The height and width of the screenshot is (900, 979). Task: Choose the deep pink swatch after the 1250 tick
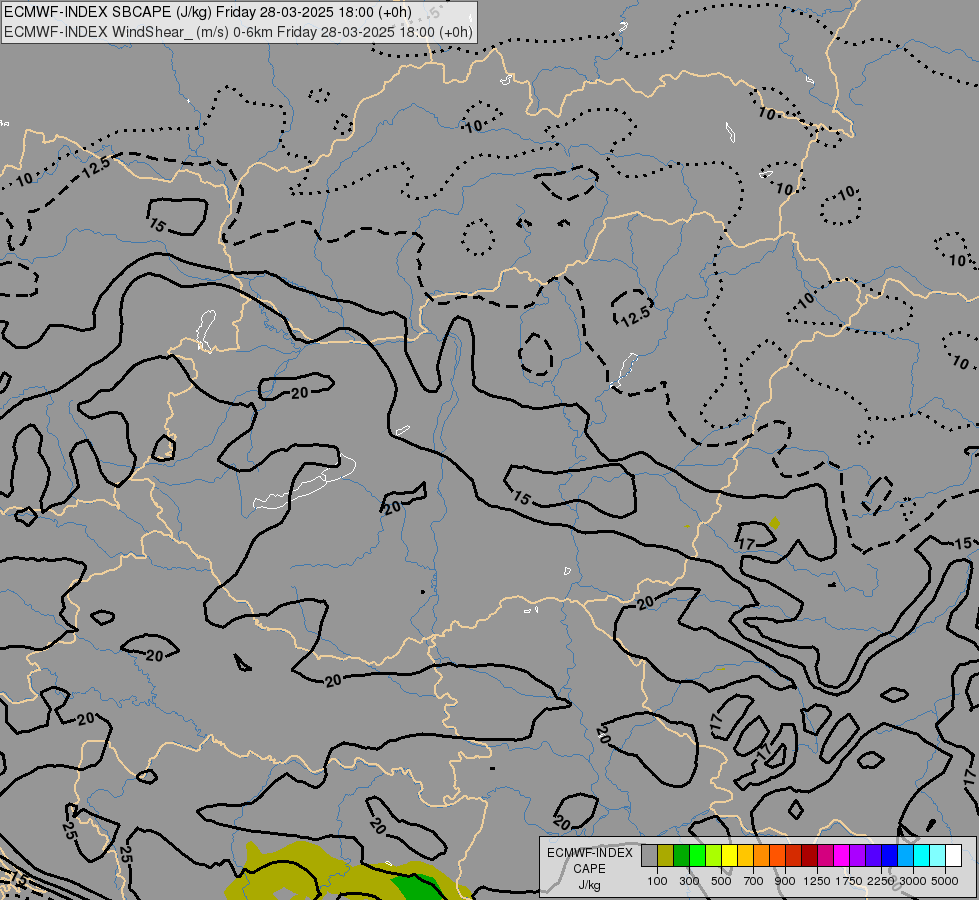(825, 856)
